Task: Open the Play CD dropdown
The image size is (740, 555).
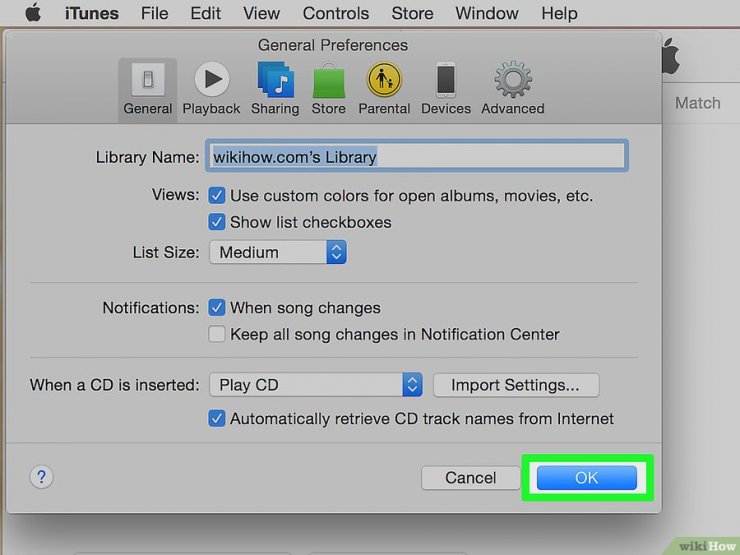Action: pyautogui.click(x=316, y=385)
